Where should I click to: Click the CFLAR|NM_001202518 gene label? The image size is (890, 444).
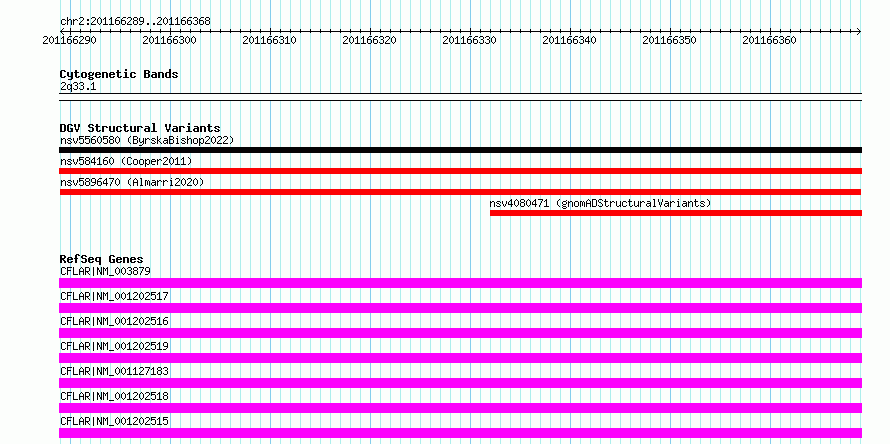[x=114, y=396]
